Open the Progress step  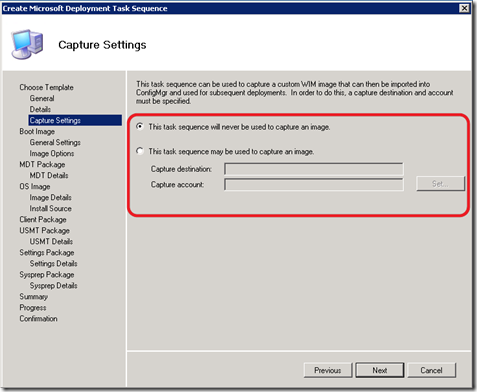tap(33, 307)
